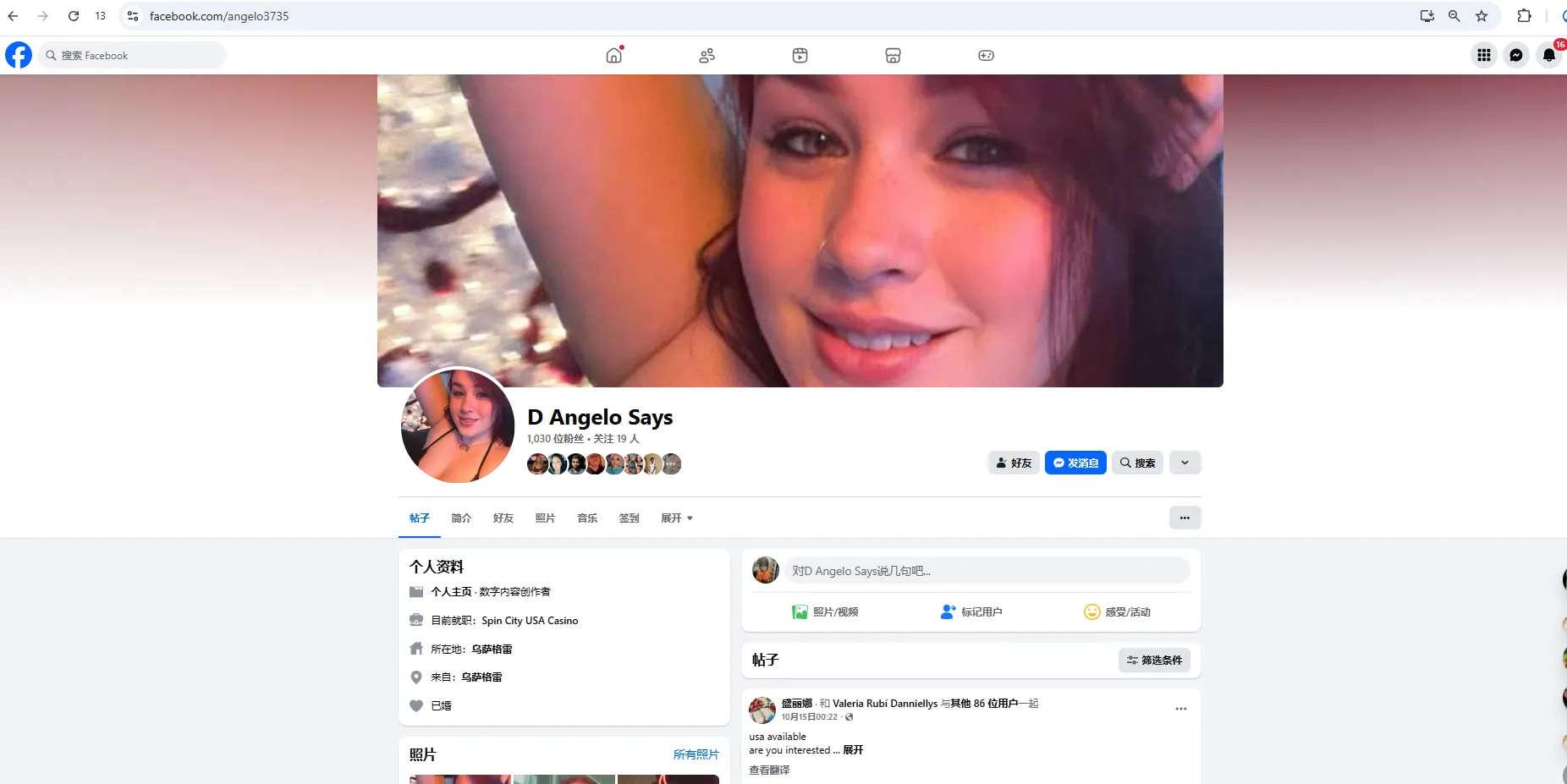Focus the 搜索 Facebook search box
The height and width of the screenshot is (784, 1567).
click(133, 55)
